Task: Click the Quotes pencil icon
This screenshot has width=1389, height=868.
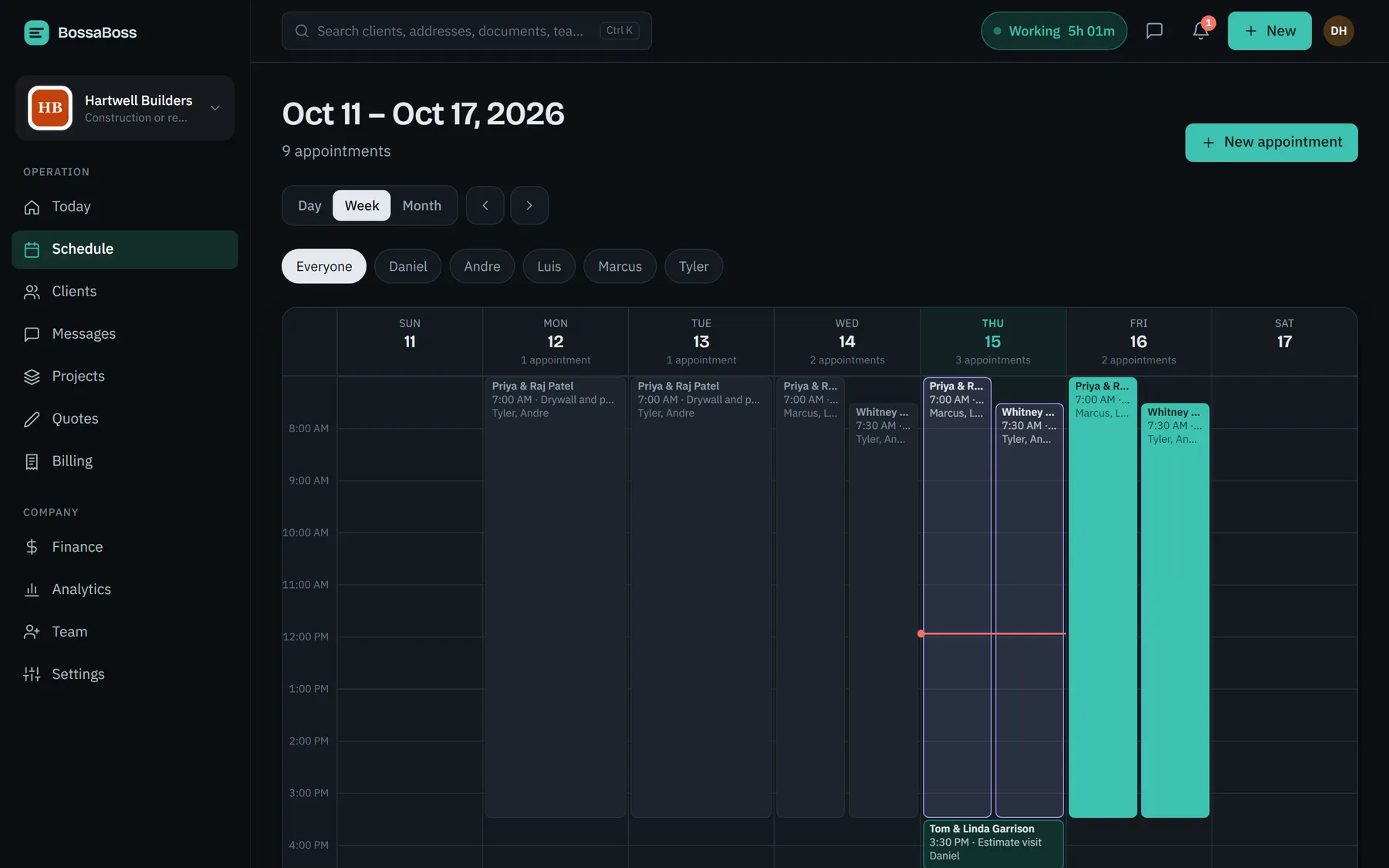Action: (32, 419)
